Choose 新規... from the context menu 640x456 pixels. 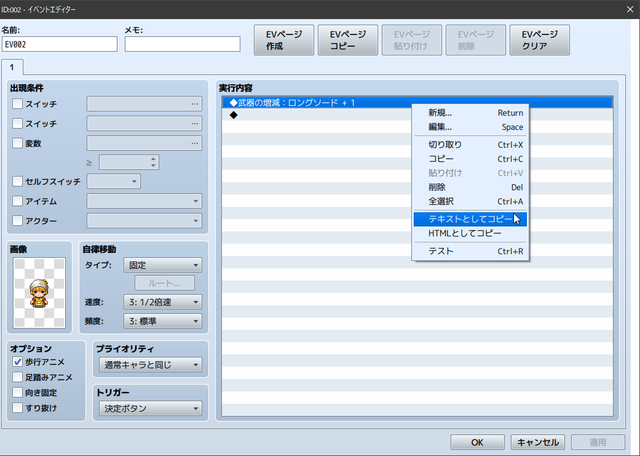click(x=470, y=113)
